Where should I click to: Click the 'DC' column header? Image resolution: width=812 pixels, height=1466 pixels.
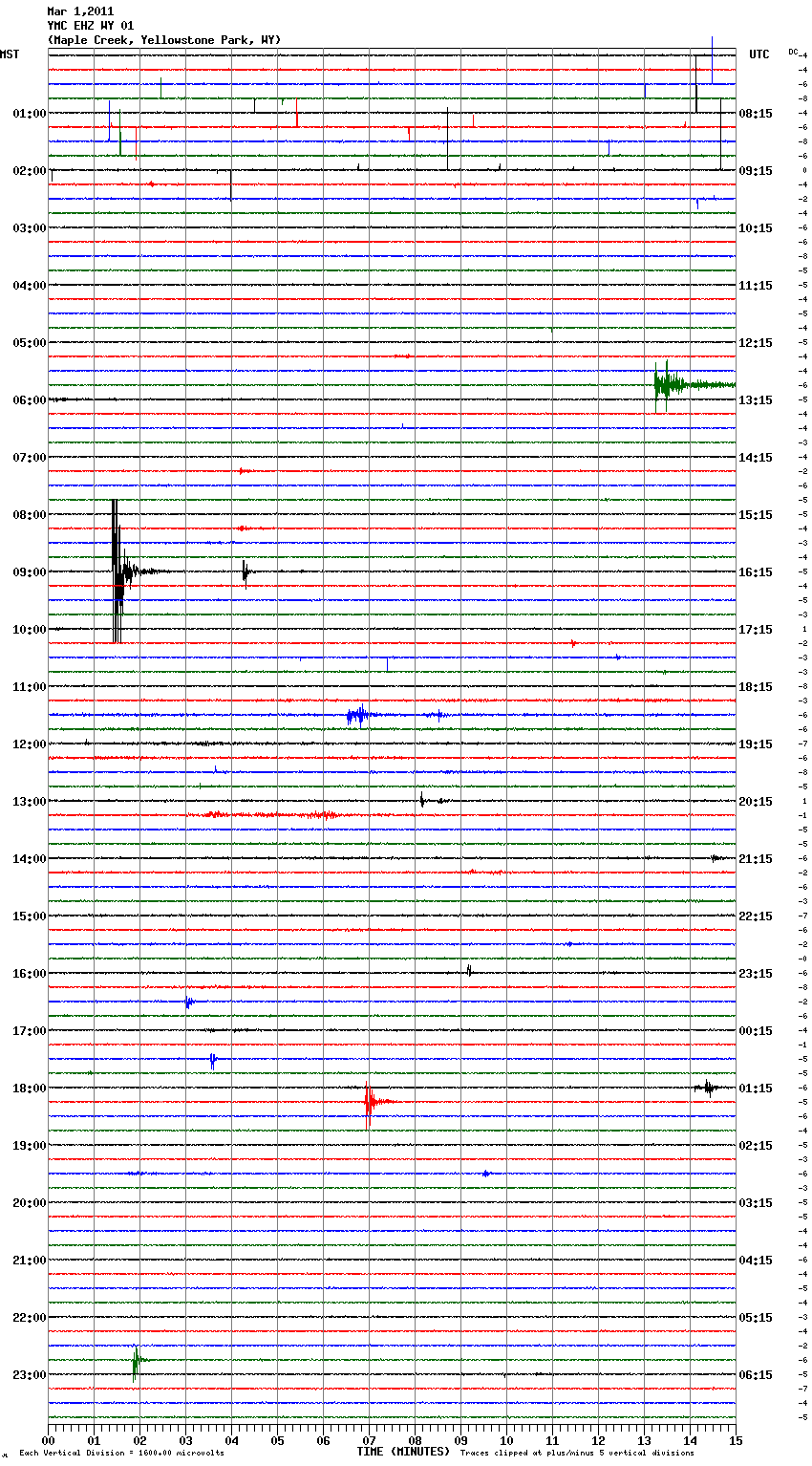point(793,52)
